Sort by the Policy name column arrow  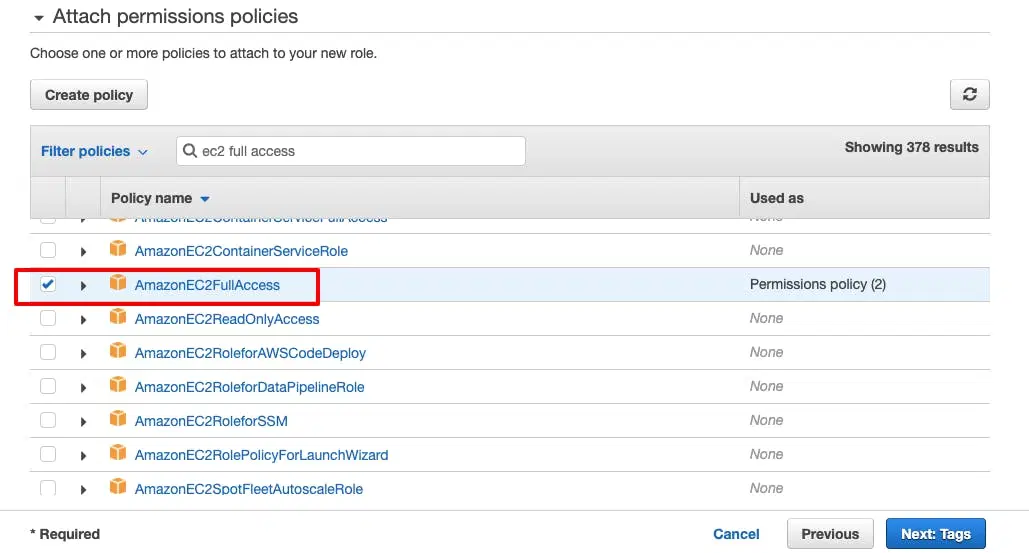coord(205,199)
